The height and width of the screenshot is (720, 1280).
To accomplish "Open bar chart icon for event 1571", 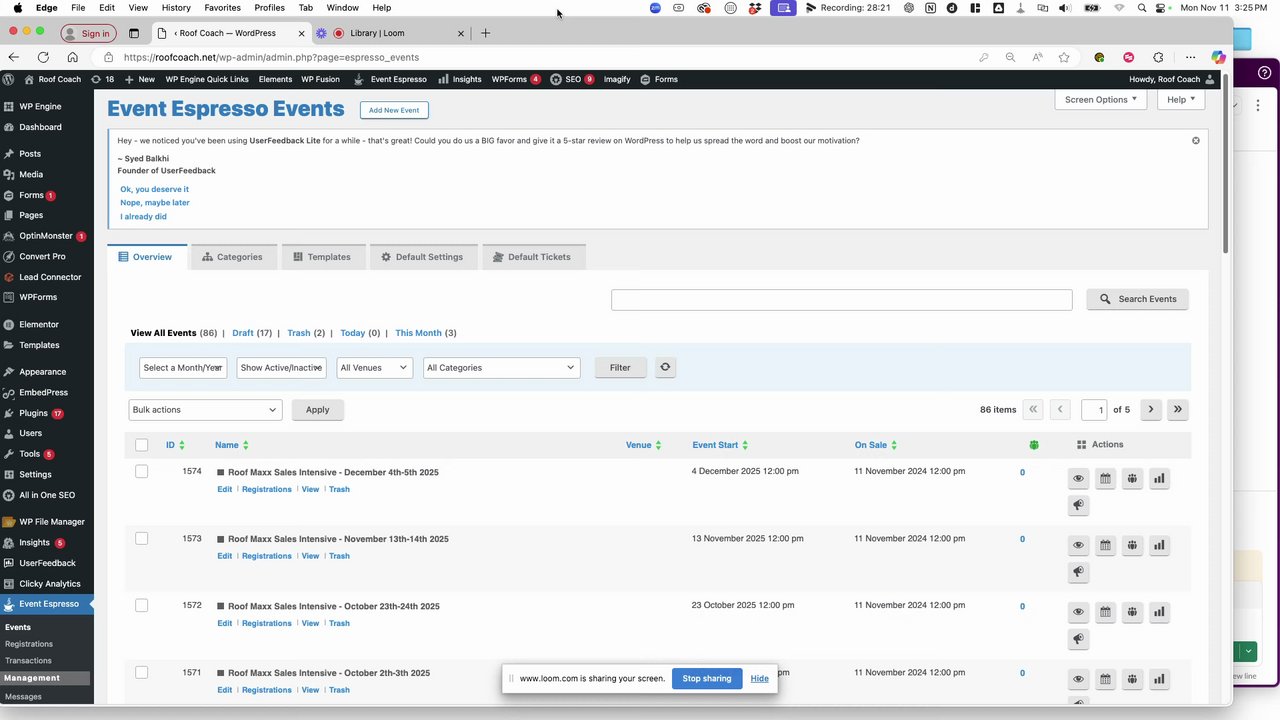I will pyautogui.click(x=1159, y=679).
